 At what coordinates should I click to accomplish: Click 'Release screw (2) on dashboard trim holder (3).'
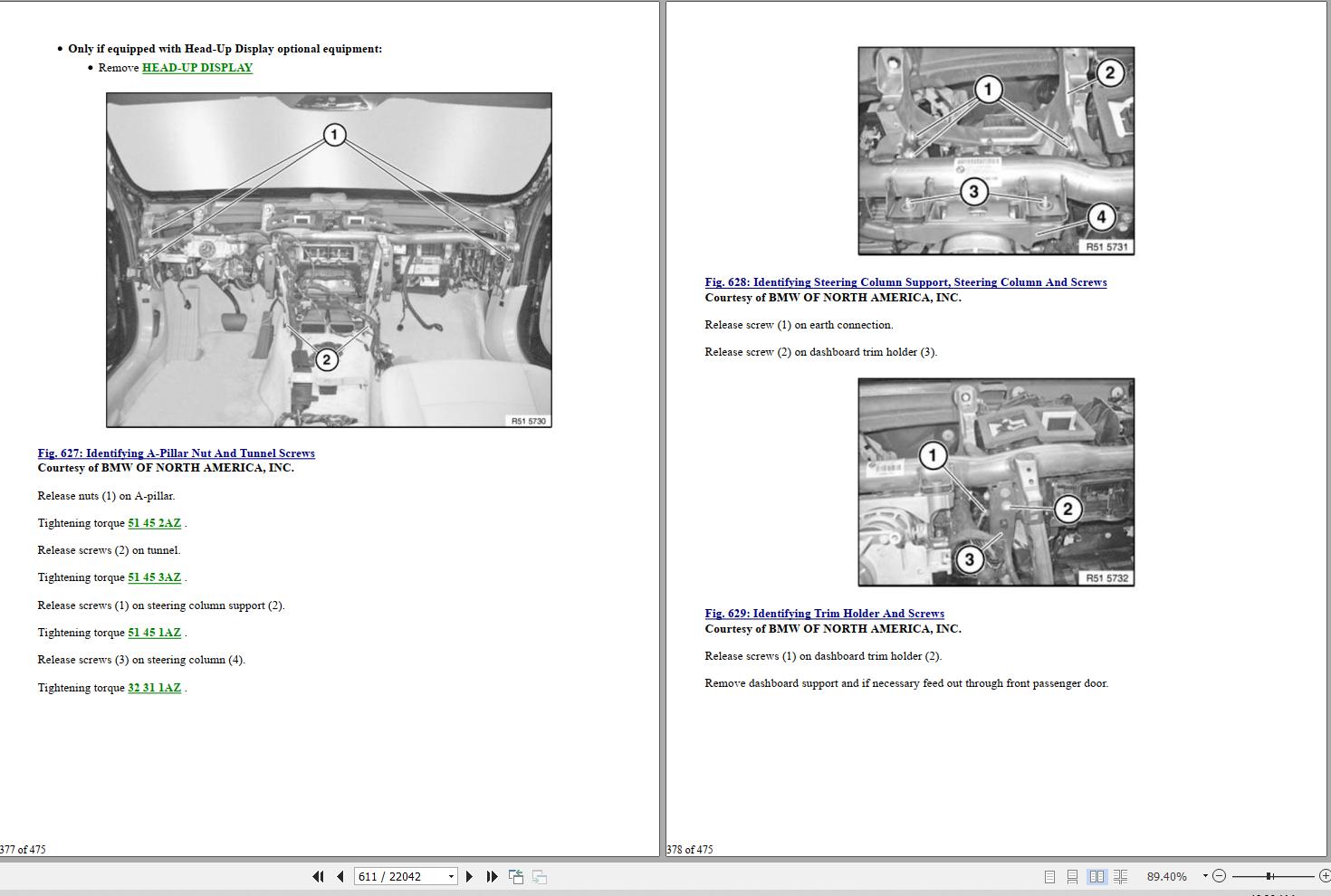pos(820,352)
